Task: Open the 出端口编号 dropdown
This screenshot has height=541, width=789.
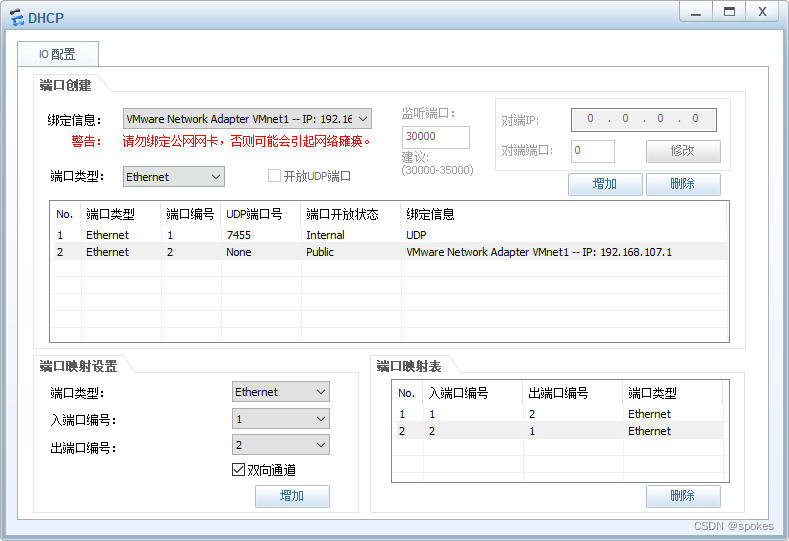Action: point(281,445)
